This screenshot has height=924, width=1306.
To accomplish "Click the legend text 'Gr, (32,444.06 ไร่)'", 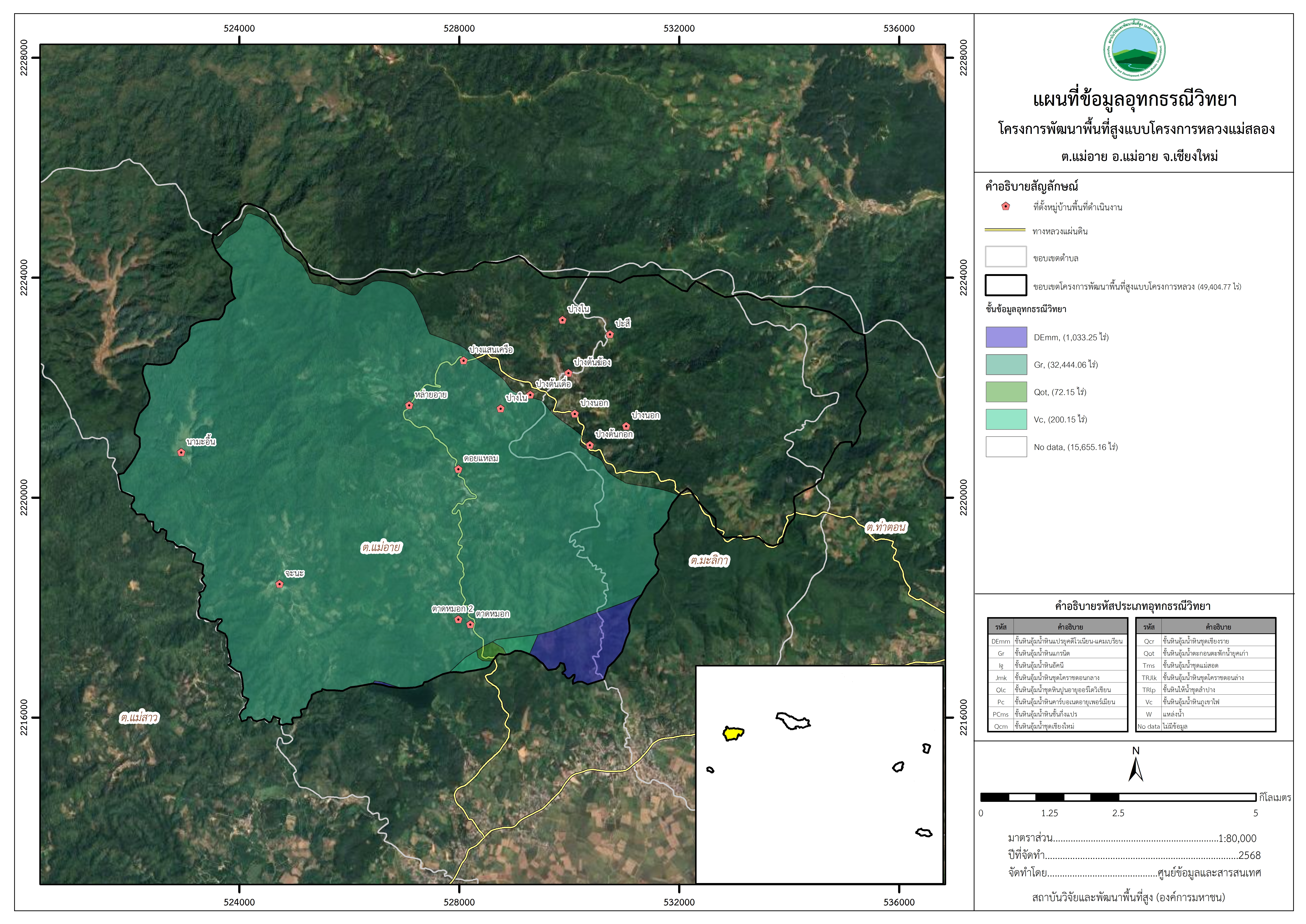I will point(1066,365).
